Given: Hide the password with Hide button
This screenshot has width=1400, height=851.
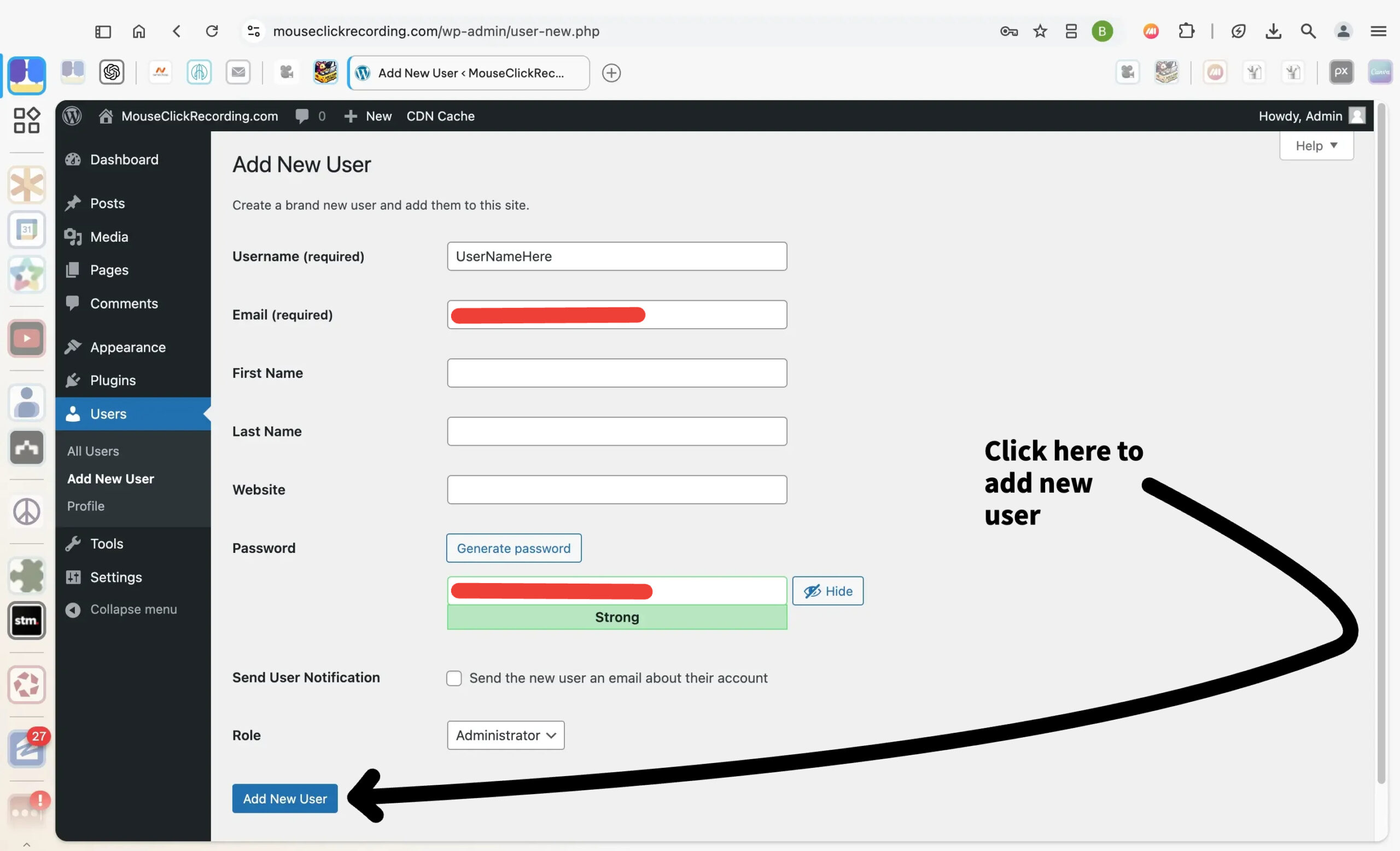Looking at the screenshot, I should (x=827, y=591).
